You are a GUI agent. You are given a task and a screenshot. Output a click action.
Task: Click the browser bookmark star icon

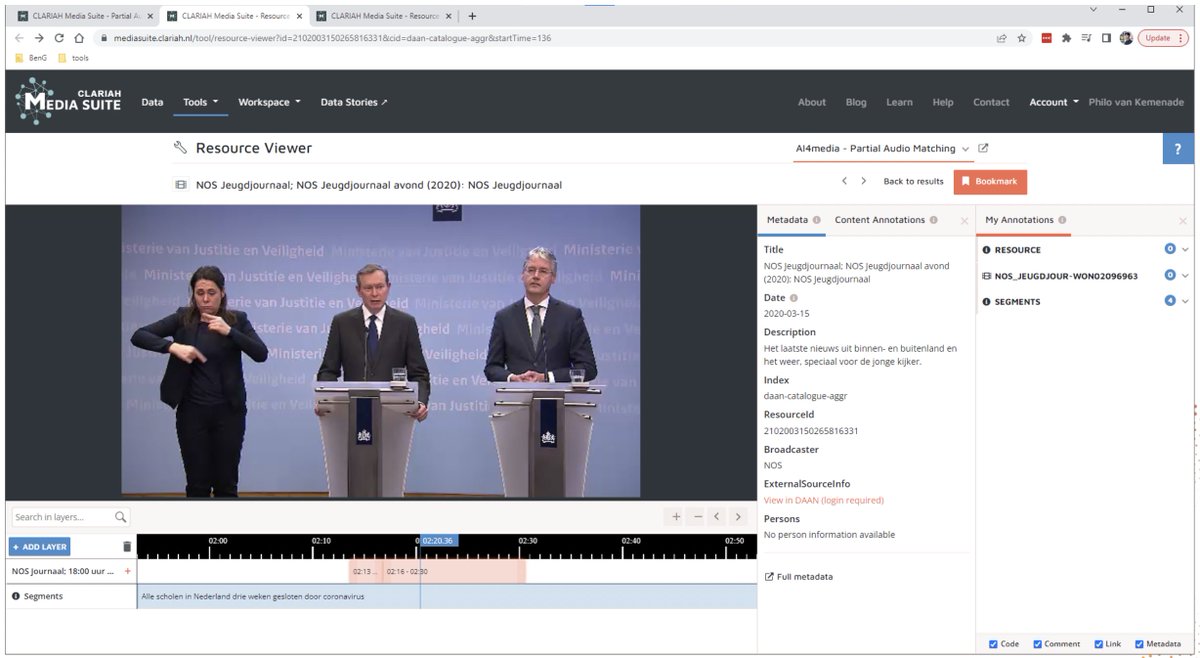1022,38
